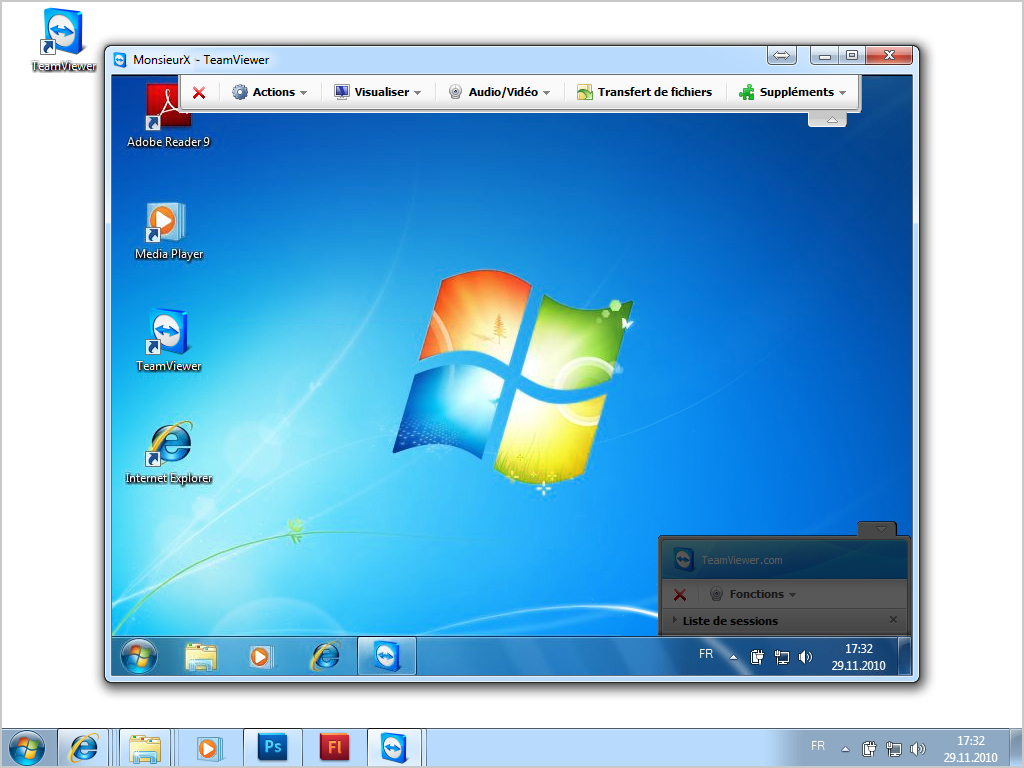Open the Actions dropdown menu
The width and height of the screenshot is (1024, 768).
click(270, 92)
